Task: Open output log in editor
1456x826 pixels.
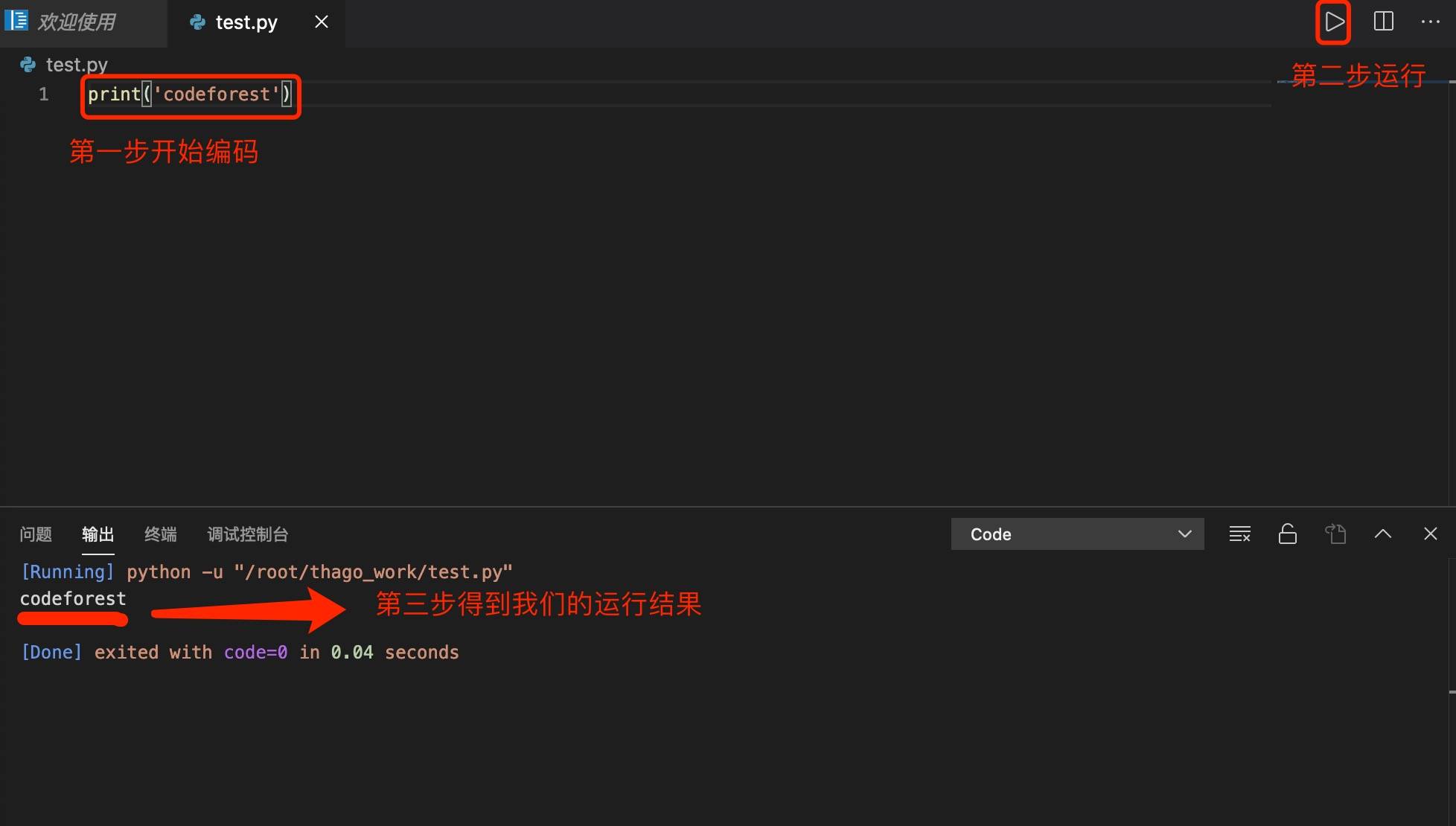Action: point(1335,534)
